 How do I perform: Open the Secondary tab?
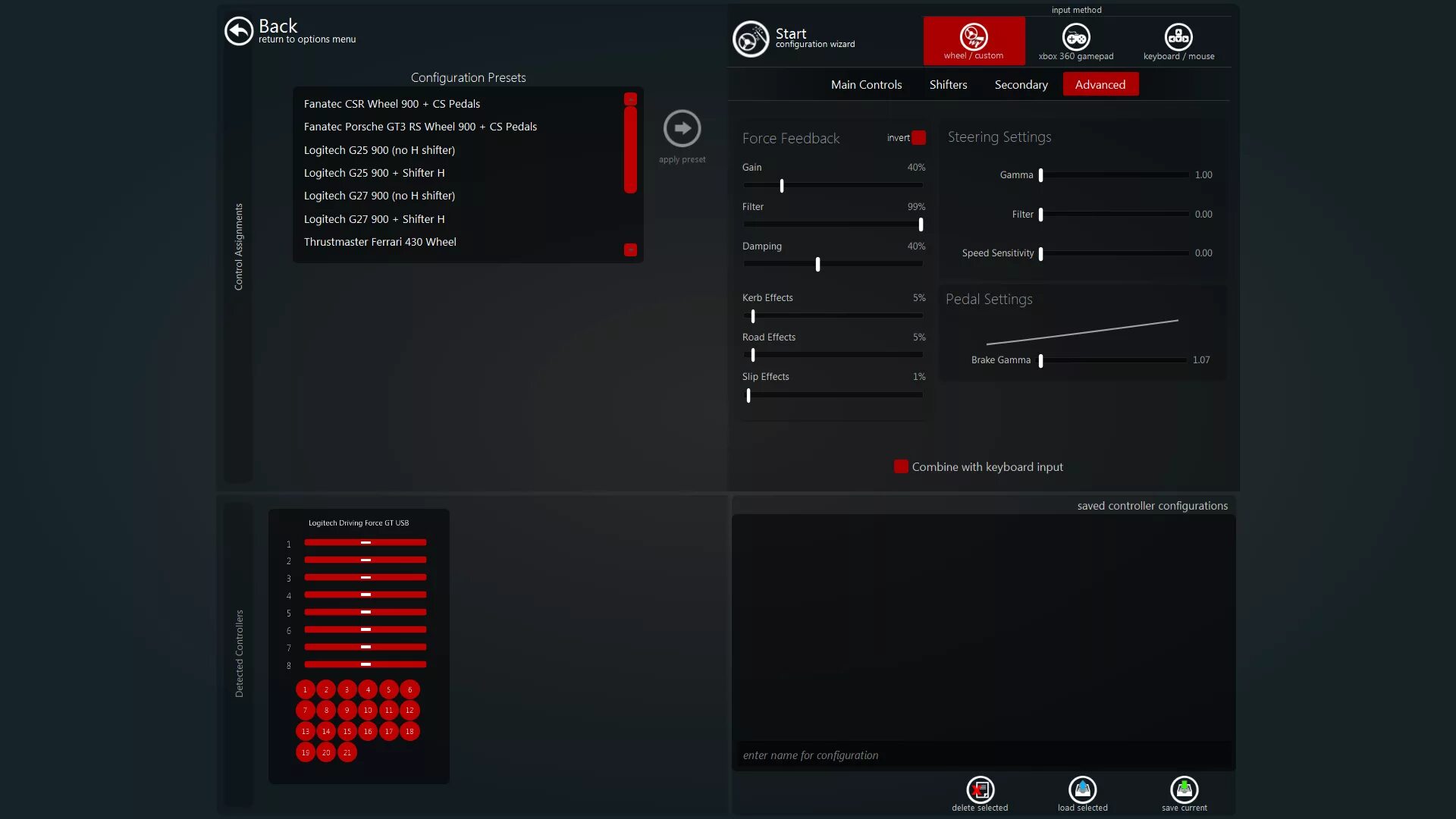(1021, 85)
